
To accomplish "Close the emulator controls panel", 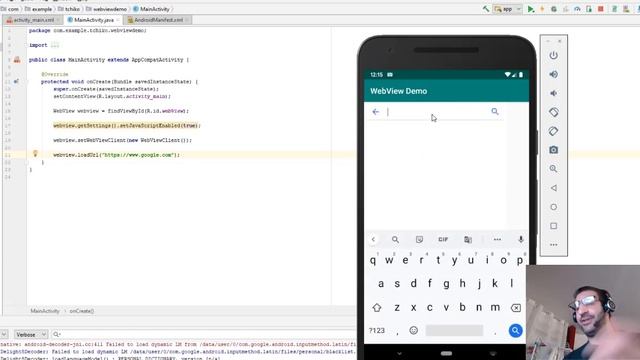I will tap(560, 41).
